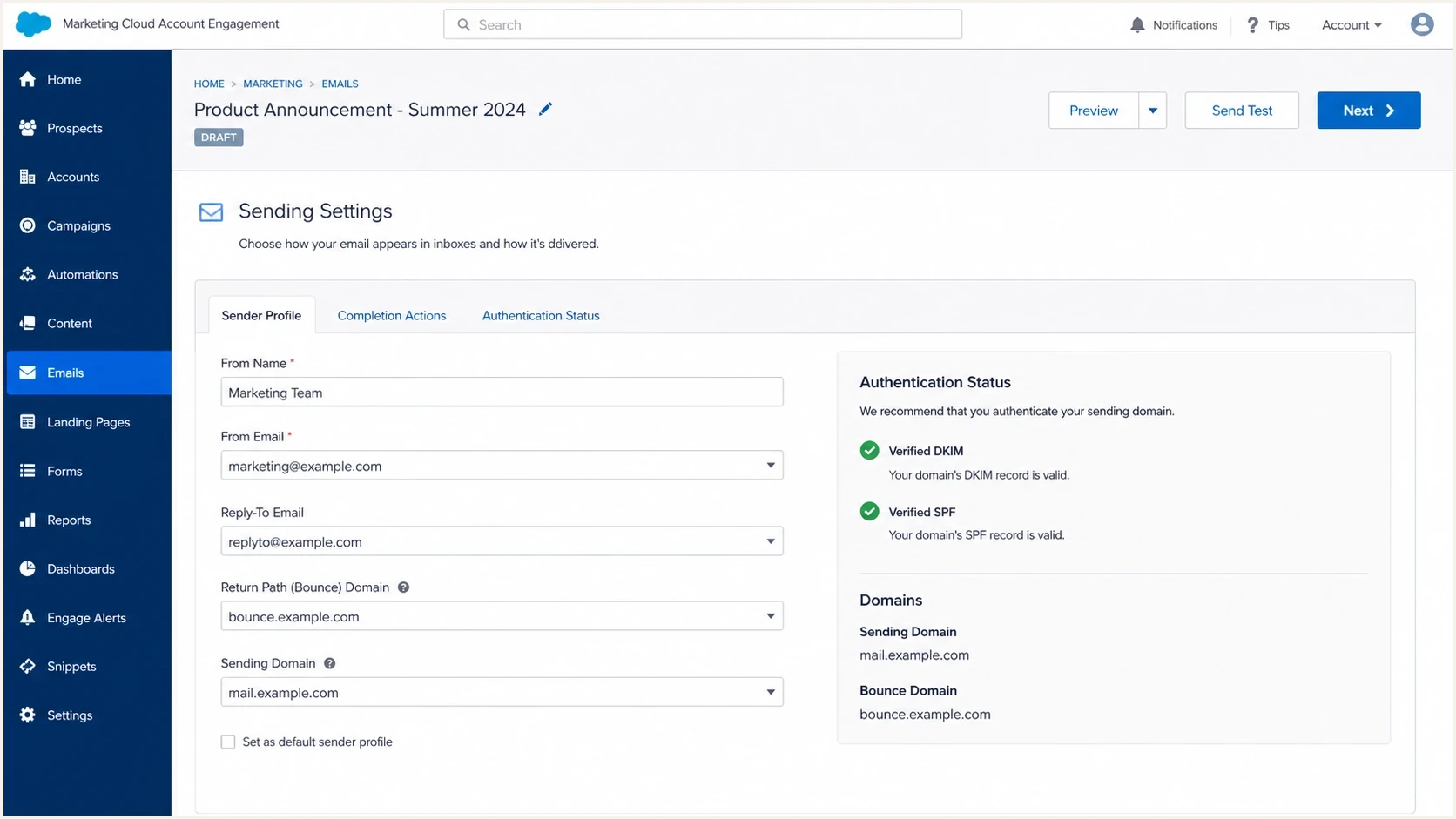The image size is (1456, 819).
Task: Click the Engage Alerts bell icon
Action: point(28,617)
